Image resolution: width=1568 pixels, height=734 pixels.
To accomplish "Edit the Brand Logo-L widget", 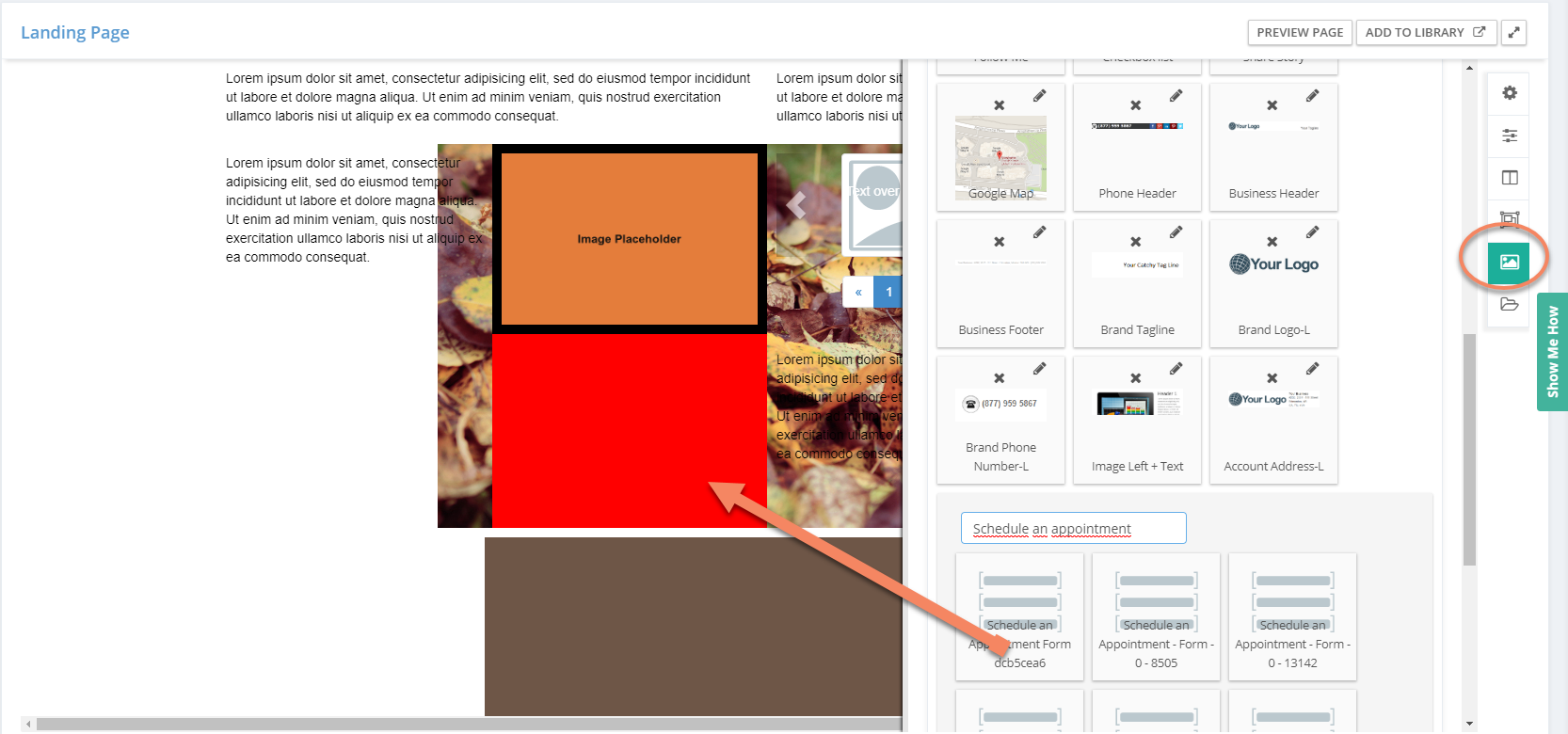I will coord(1312,232).
